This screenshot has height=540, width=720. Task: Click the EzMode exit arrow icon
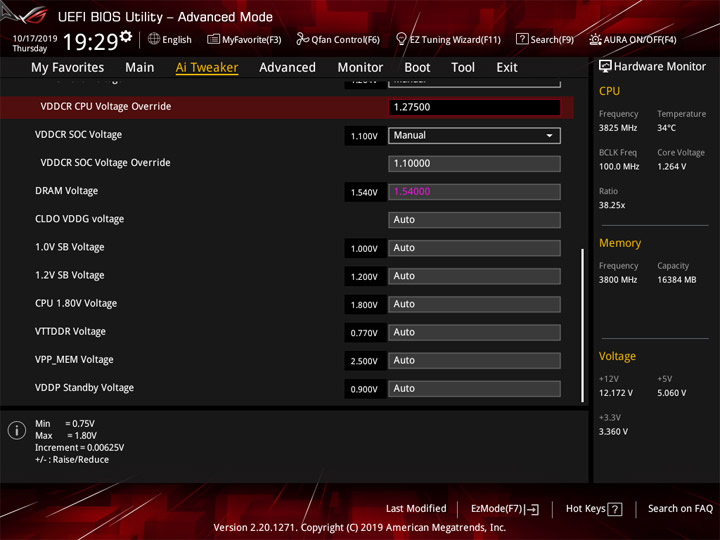[532, 509]
